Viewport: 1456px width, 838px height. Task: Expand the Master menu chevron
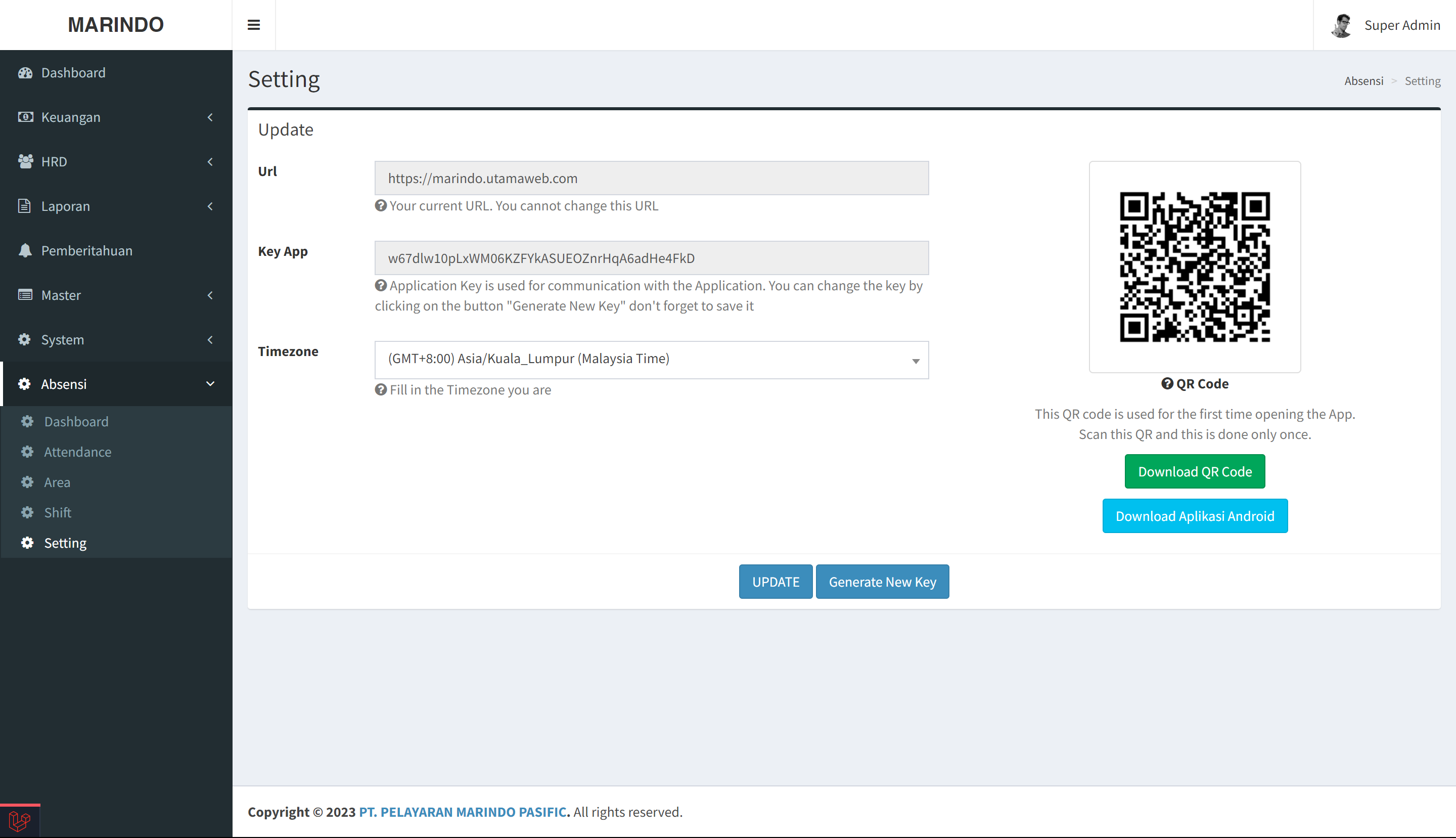[x=210, y=295]
